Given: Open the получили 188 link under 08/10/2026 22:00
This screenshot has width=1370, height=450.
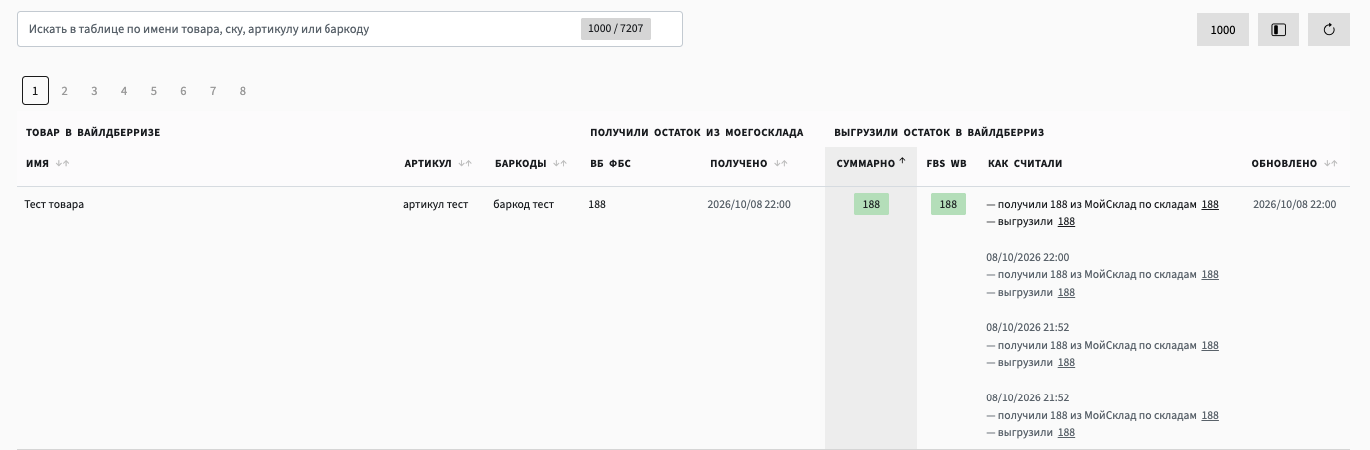Looking at the screenshot, I should [1210, 274].
